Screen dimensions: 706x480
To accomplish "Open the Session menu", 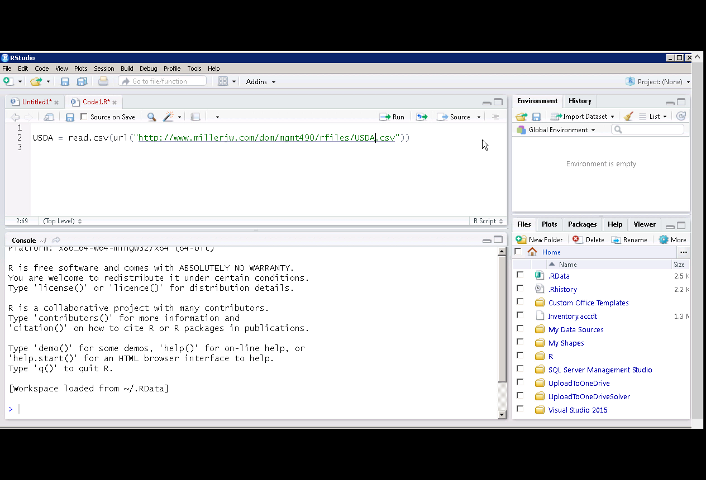I will [103, 68].
